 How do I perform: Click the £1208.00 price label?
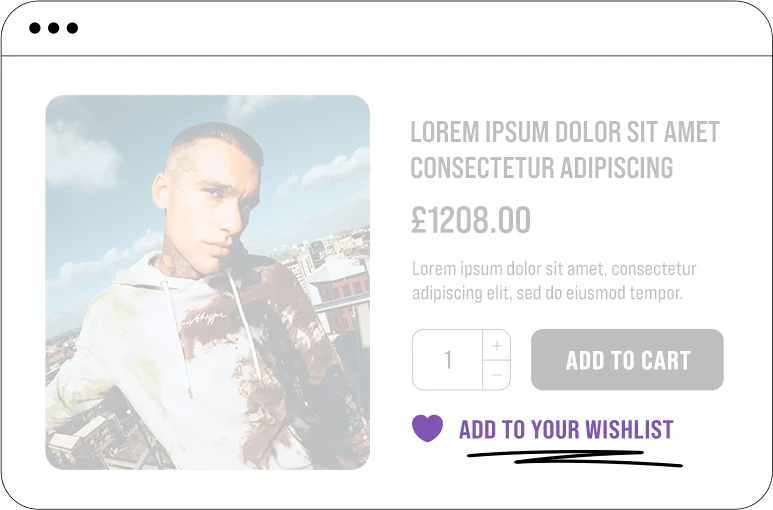click(x=471, y=220)
